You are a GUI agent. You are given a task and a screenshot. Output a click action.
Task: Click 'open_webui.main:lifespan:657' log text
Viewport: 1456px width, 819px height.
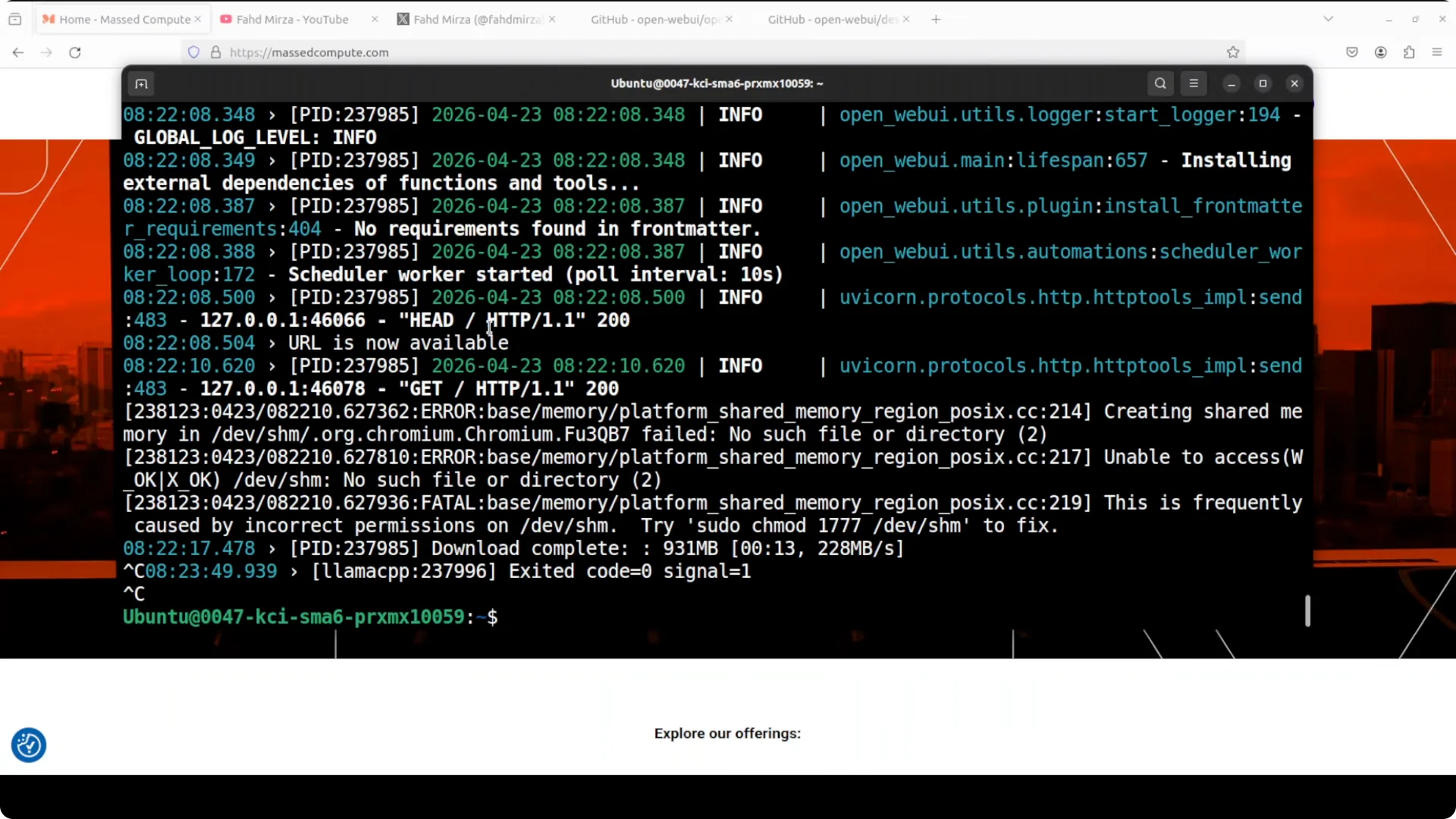(993, 160)
